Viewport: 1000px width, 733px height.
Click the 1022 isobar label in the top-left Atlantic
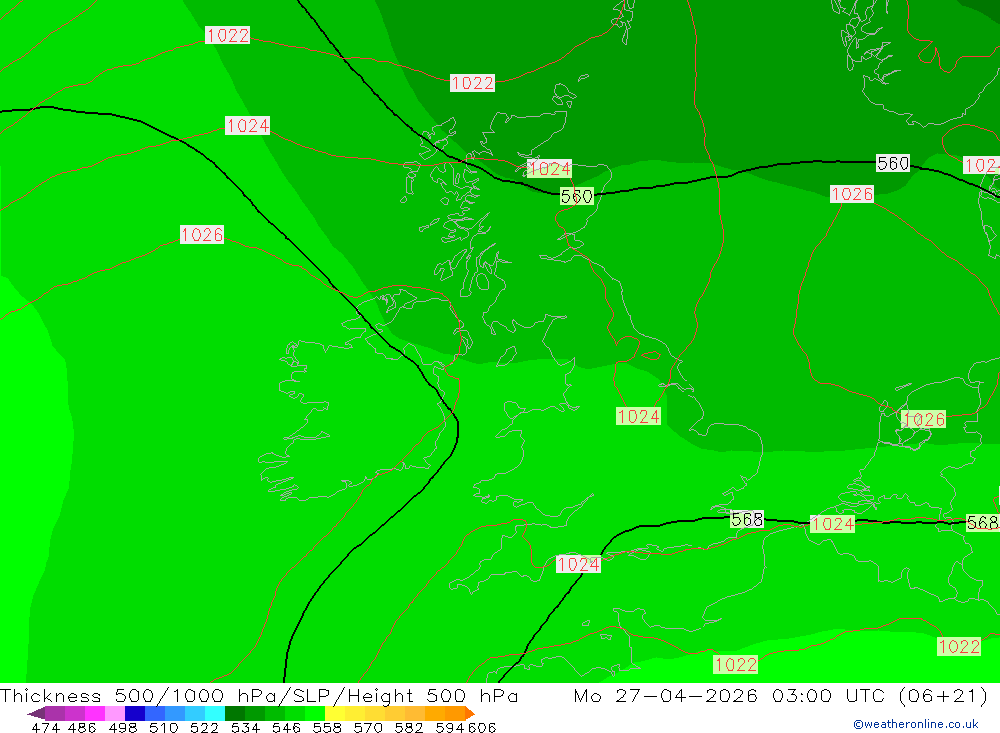pyautogui.click(x=228, y=35)
